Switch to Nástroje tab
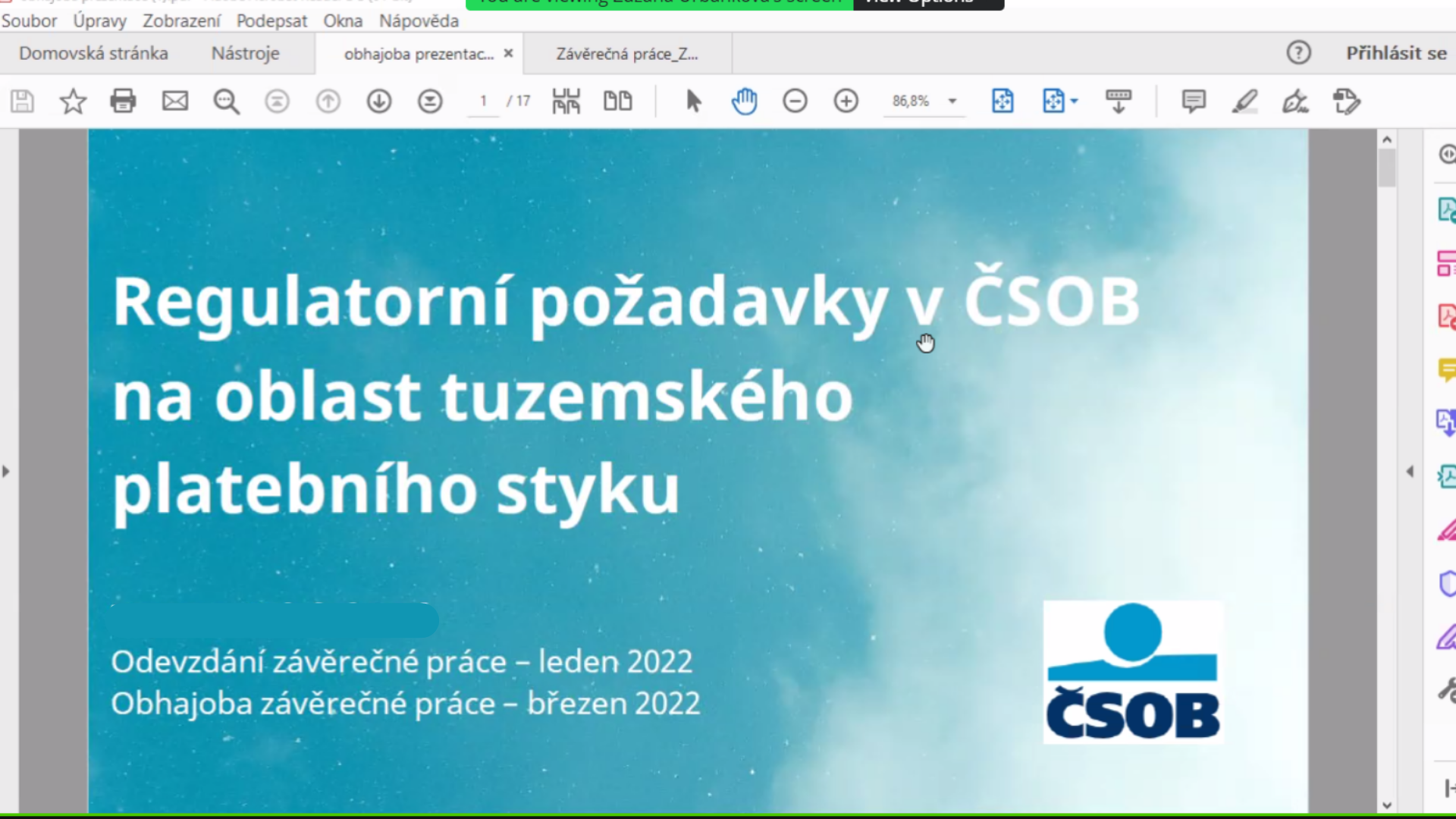 [x=245, y=53]
